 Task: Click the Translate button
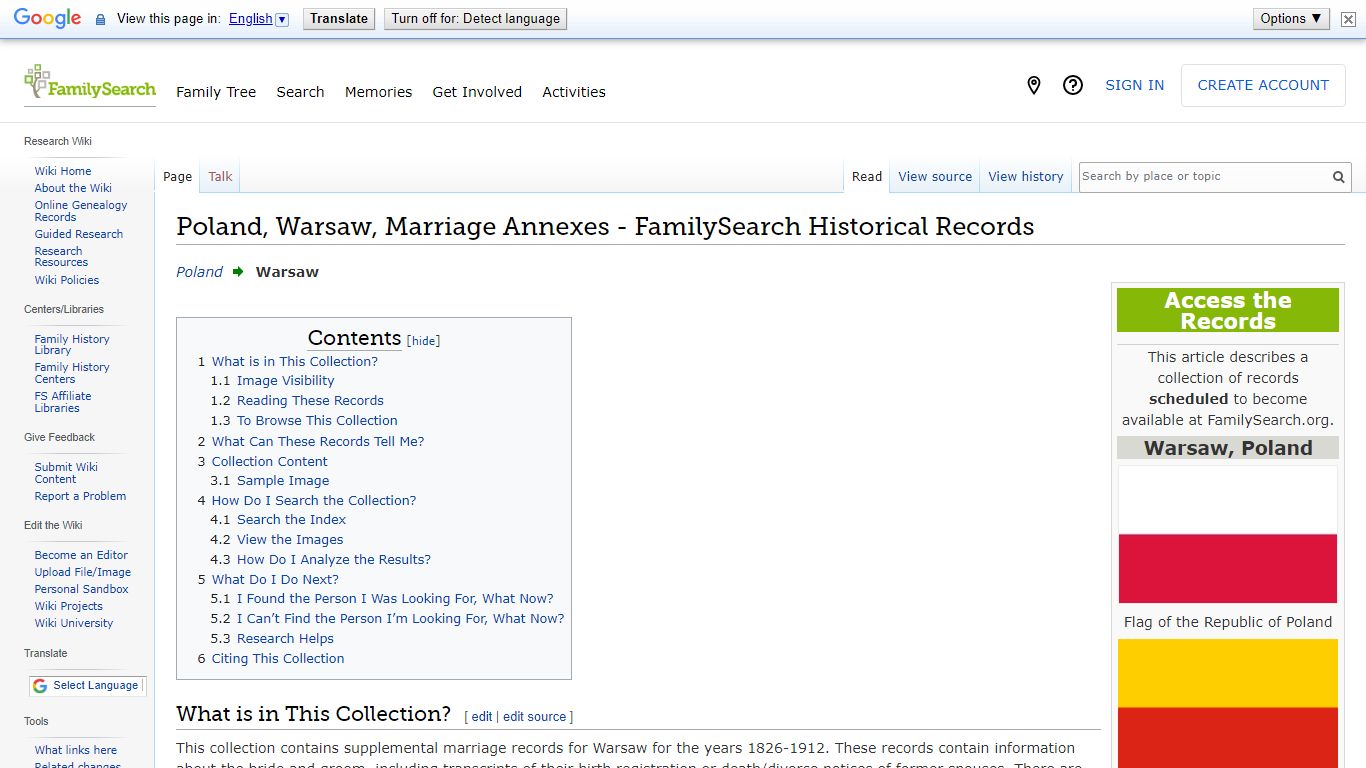click(339, 19)
